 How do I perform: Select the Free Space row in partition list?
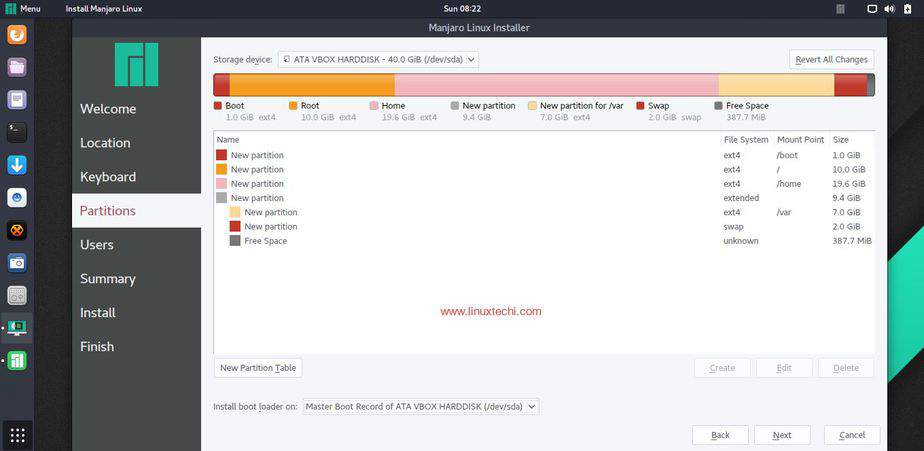click(544, 241)
